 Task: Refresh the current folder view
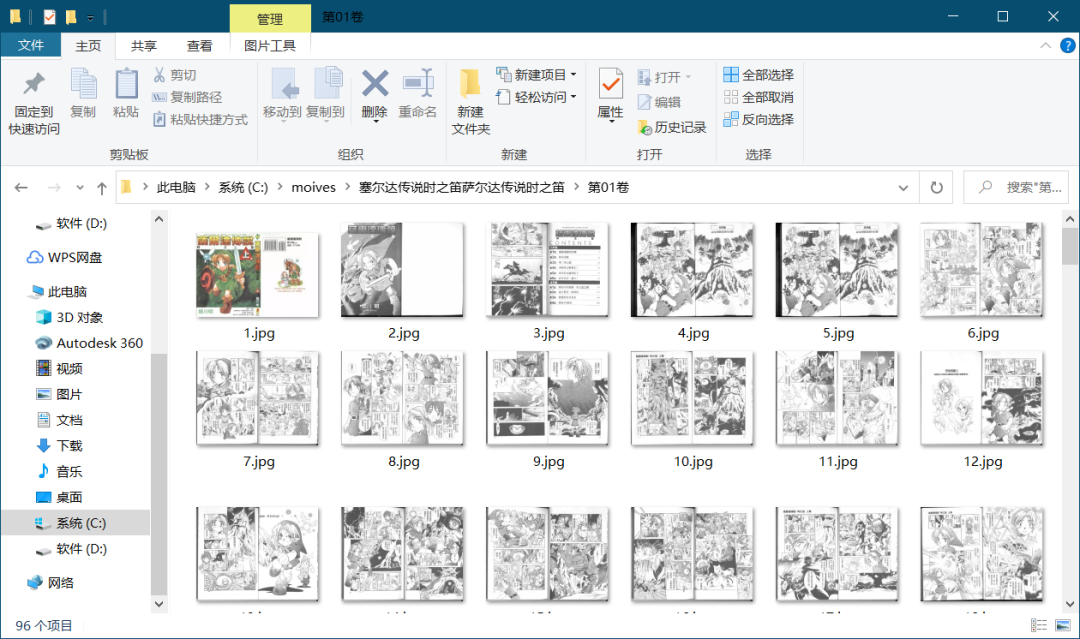pos(937,187)
